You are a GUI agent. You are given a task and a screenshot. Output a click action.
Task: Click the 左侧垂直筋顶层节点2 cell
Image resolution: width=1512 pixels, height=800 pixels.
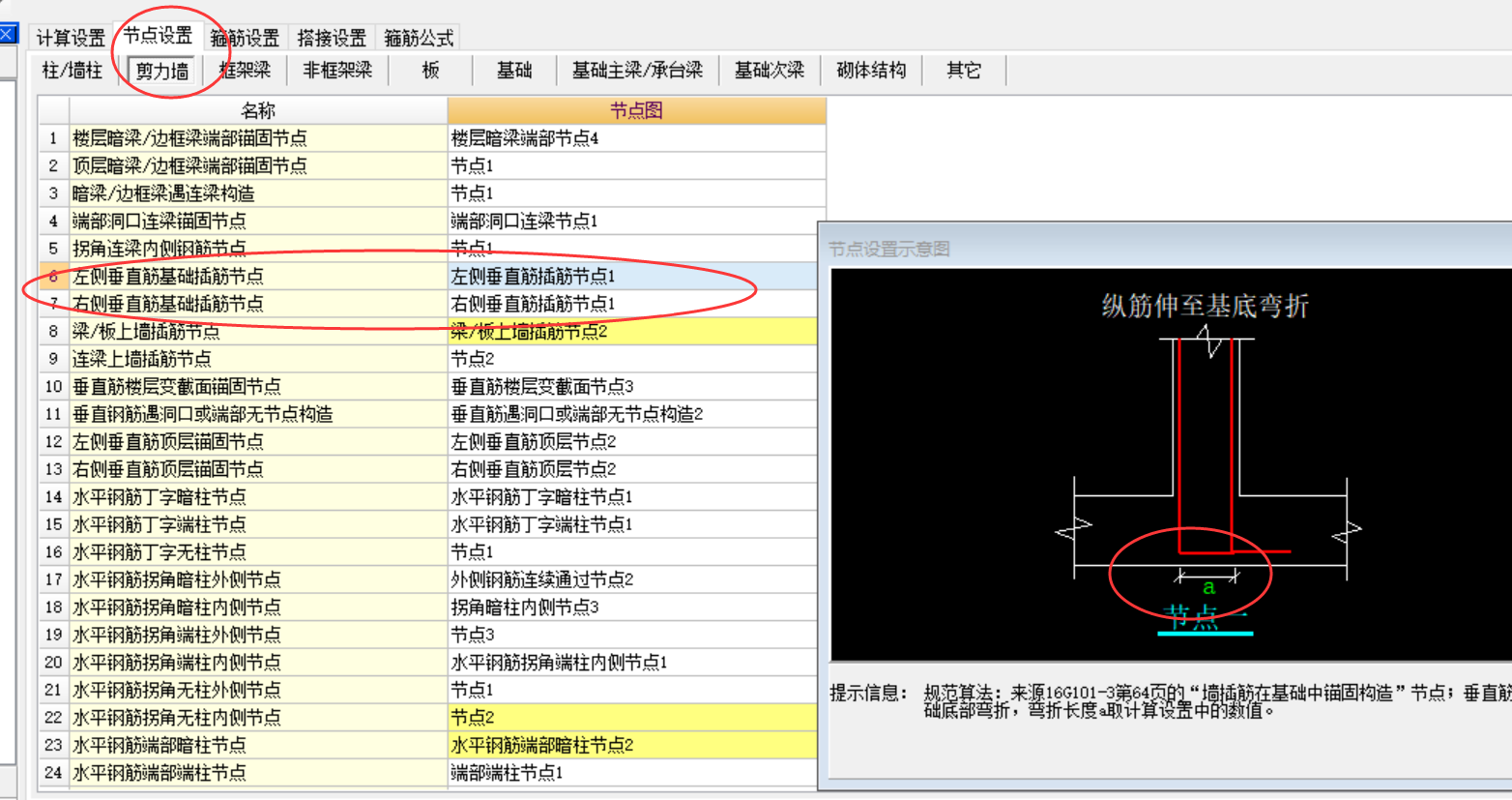click(632, 441)
